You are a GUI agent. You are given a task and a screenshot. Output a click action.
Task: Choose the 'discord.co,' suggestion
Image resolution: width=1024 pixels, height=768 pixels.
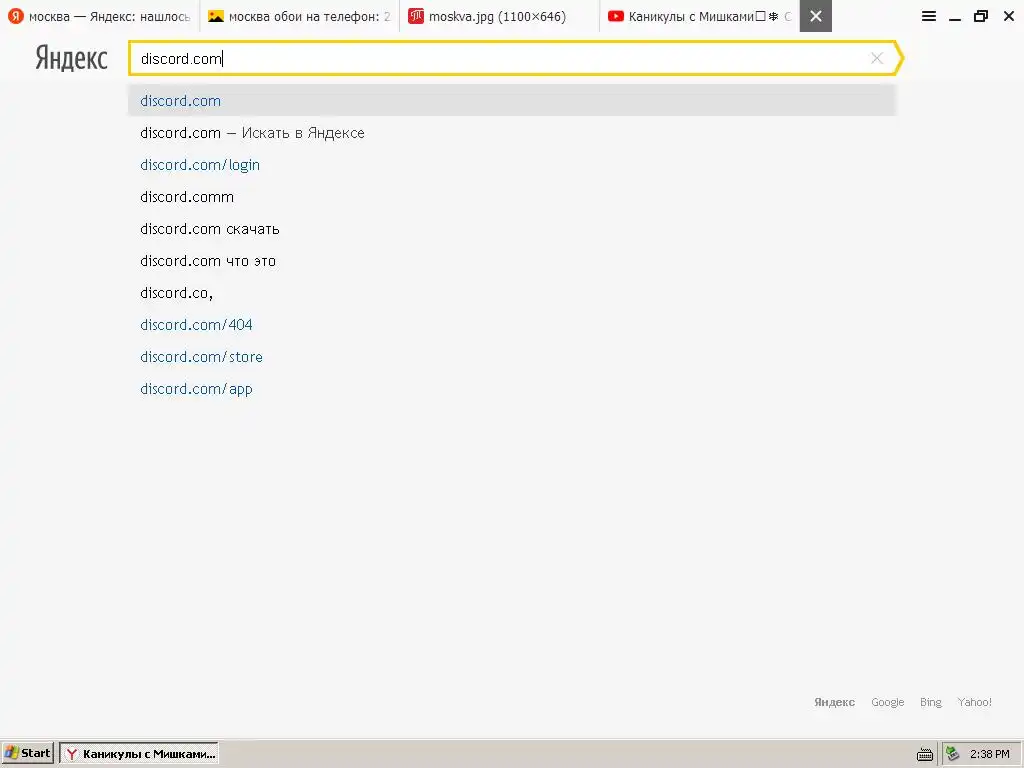point(512,293)
